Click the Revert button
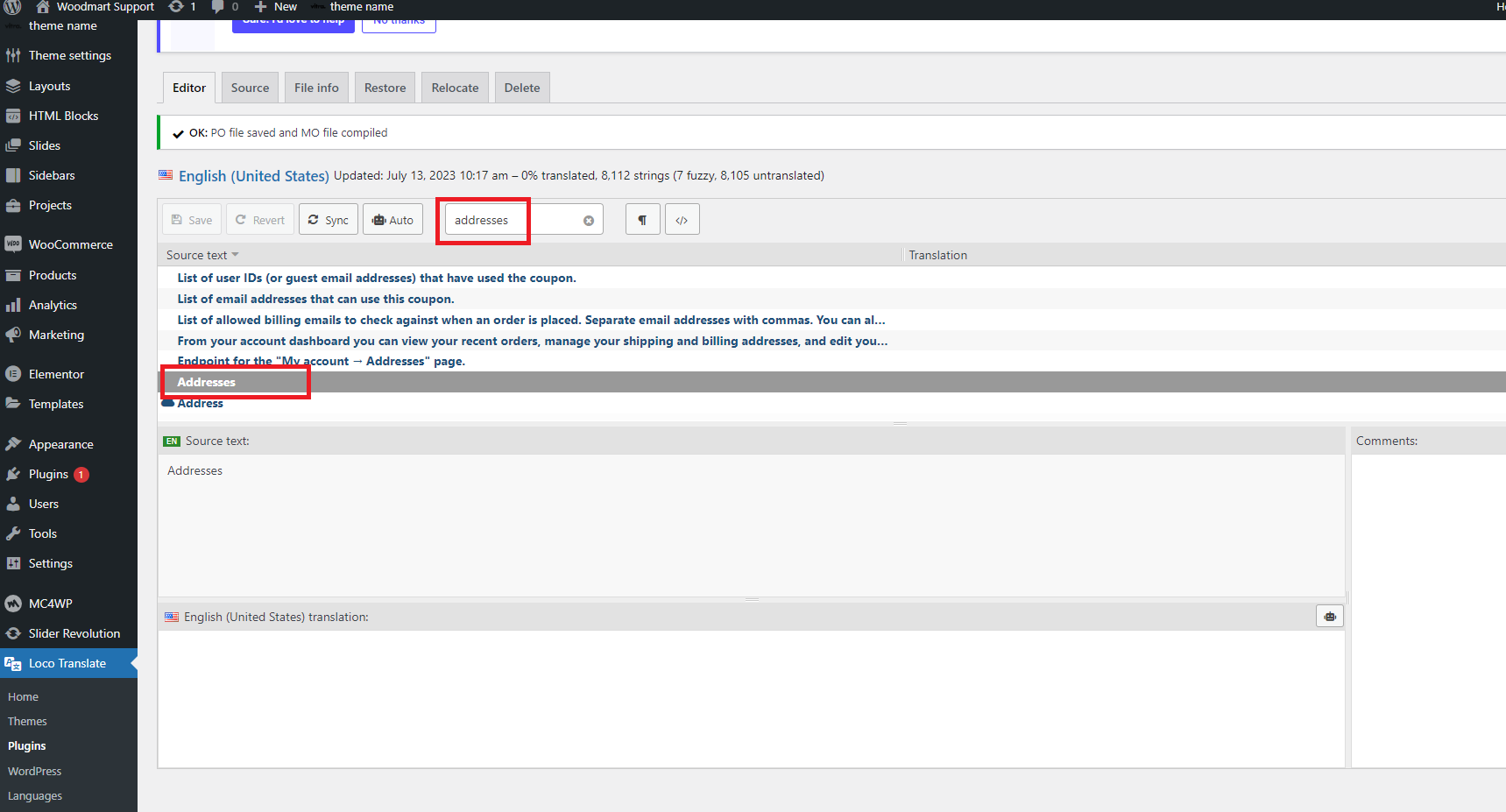 (260, 220)
